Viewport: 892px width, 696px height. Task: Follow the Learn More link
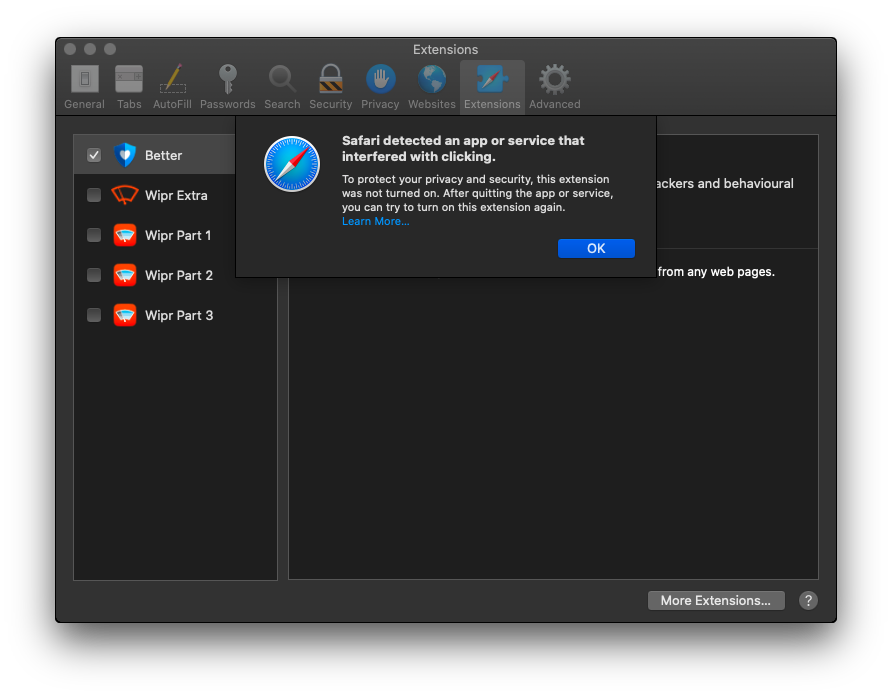[x=375, y=221]
